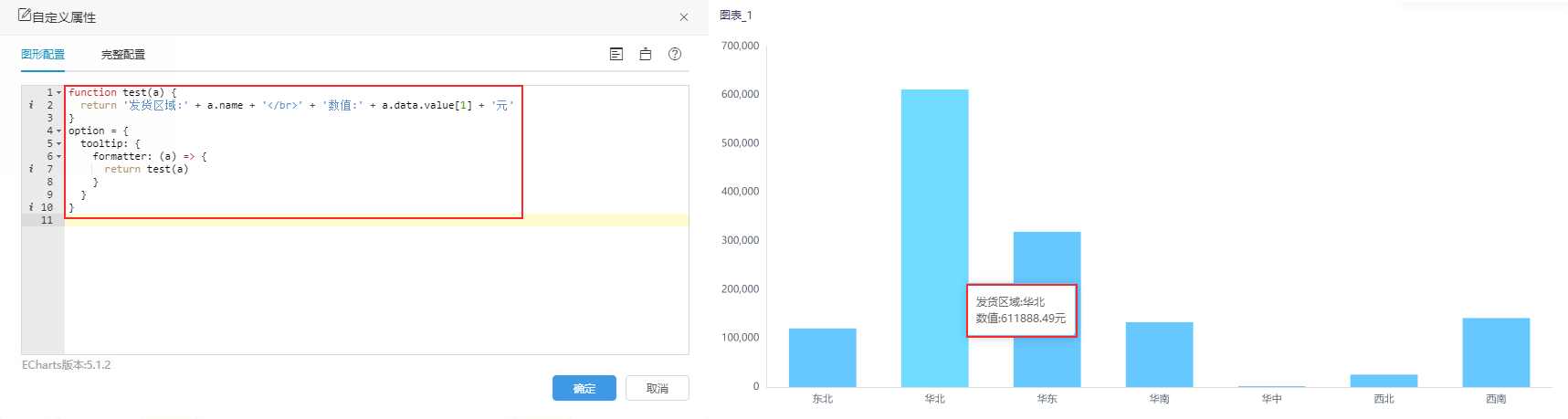This screenshot has width=1568, height=419.
Task: Collapse the fold arrow on line 4
Action: pyautogui.click(x=59, y=131)
